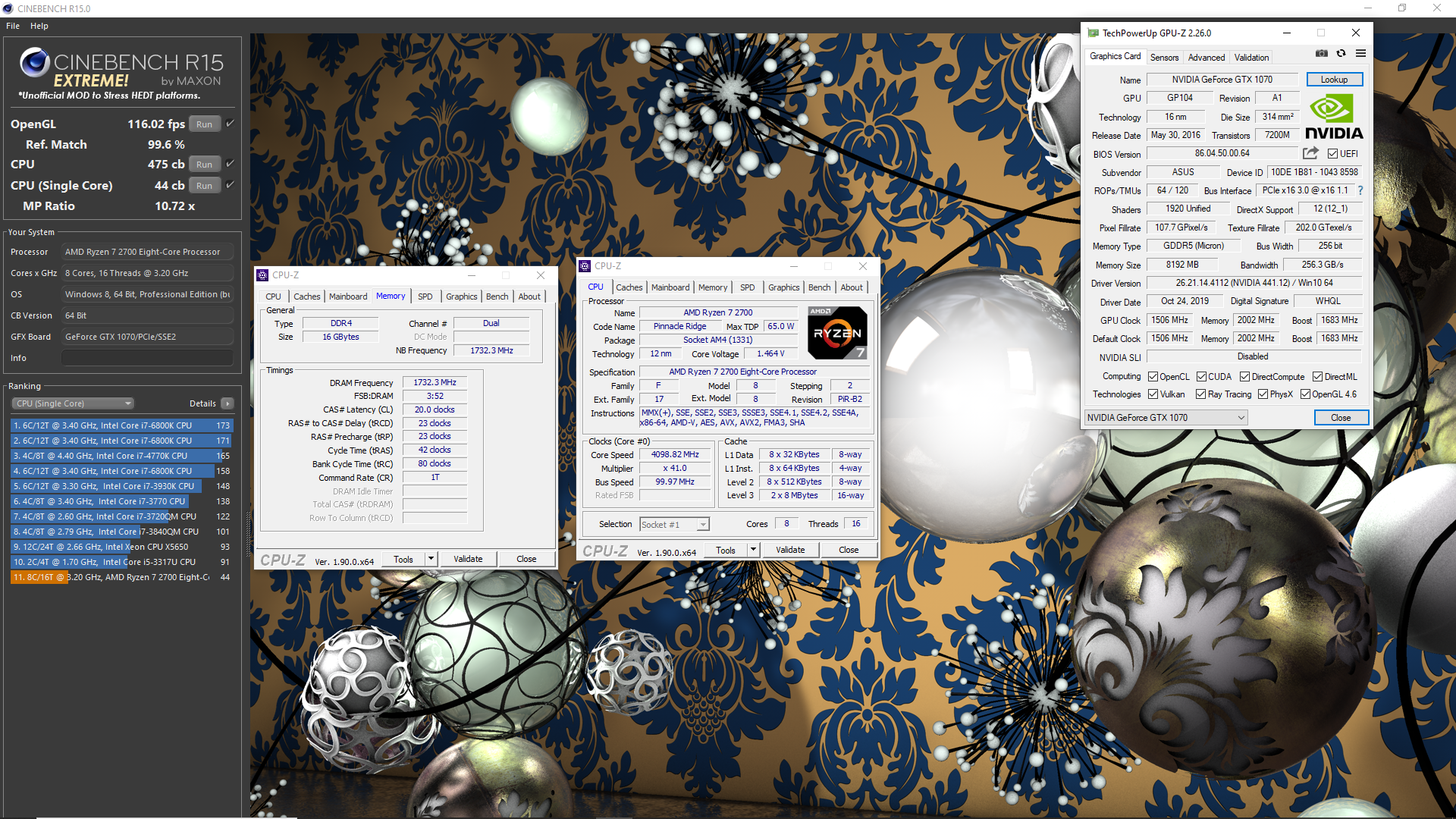Toggle the OpenGL 4.6 checkbox

point(1305,394)
